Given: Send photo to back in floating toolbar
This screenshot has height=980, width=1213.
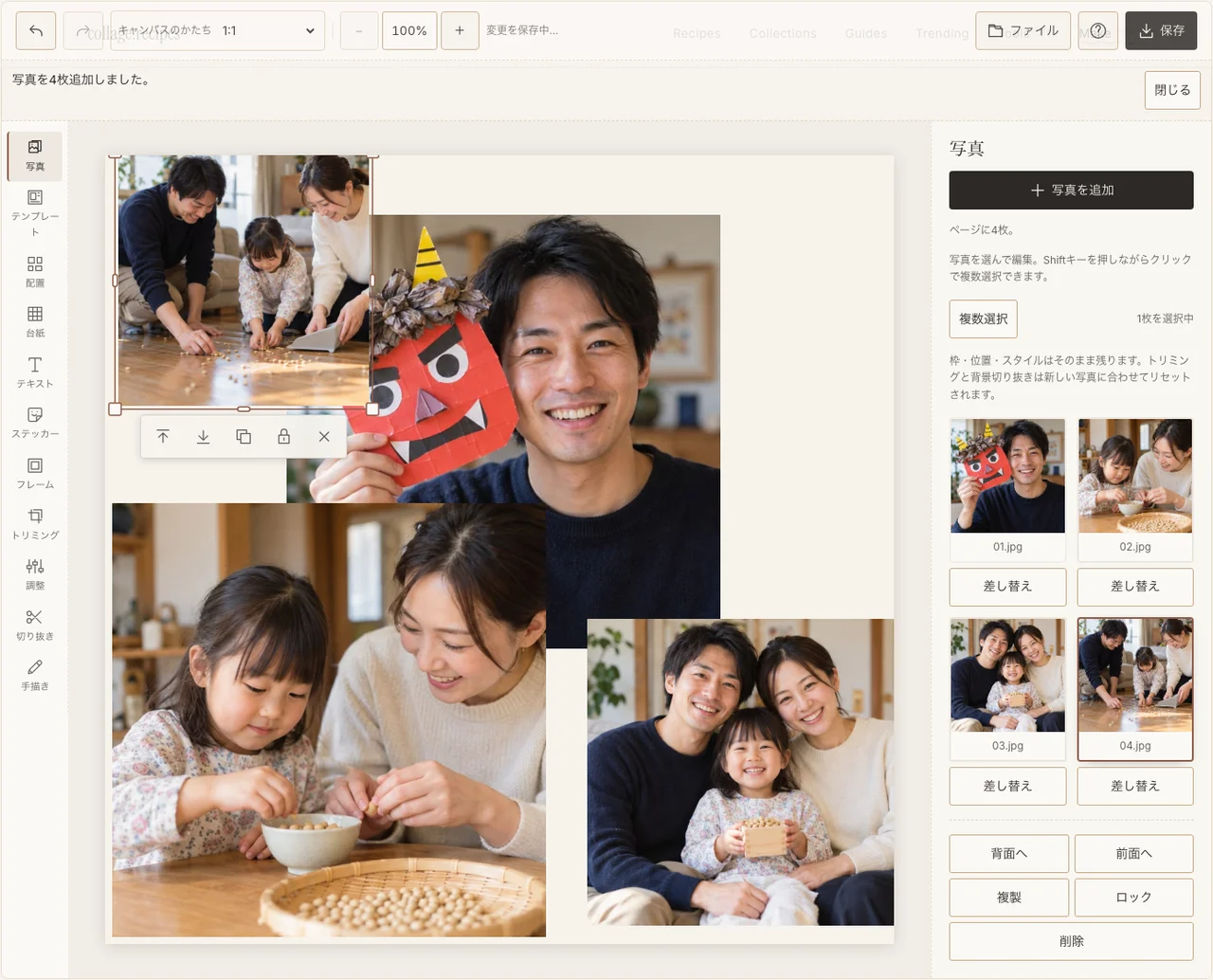Looking at the screenshot, I should (x=203, y=437).
